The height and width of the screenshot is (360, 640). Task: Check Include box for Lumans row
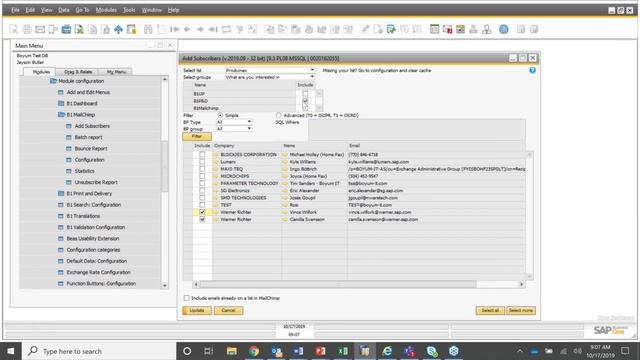[x=202, y=162]
